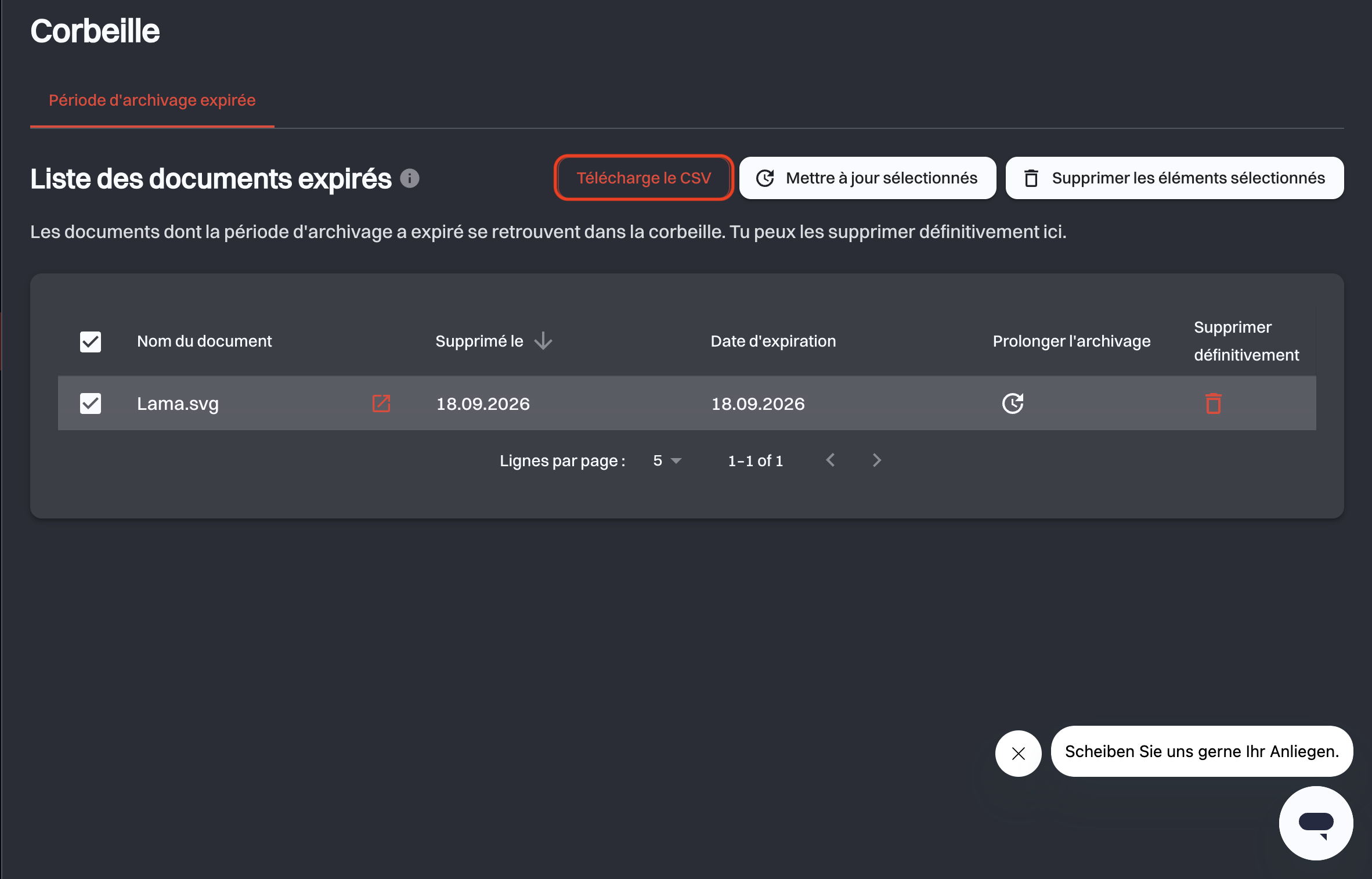Click the 'Supprimer définitivement' column header

coord(1247,341)
